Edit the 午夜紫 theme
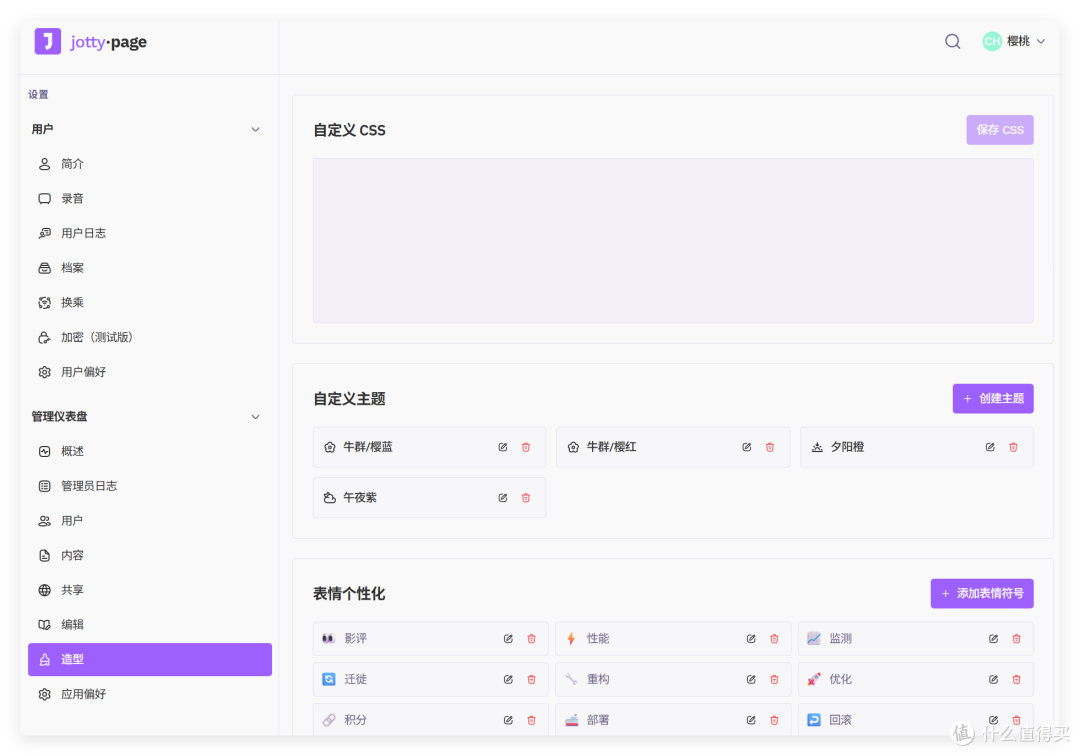 click(503, 498)
